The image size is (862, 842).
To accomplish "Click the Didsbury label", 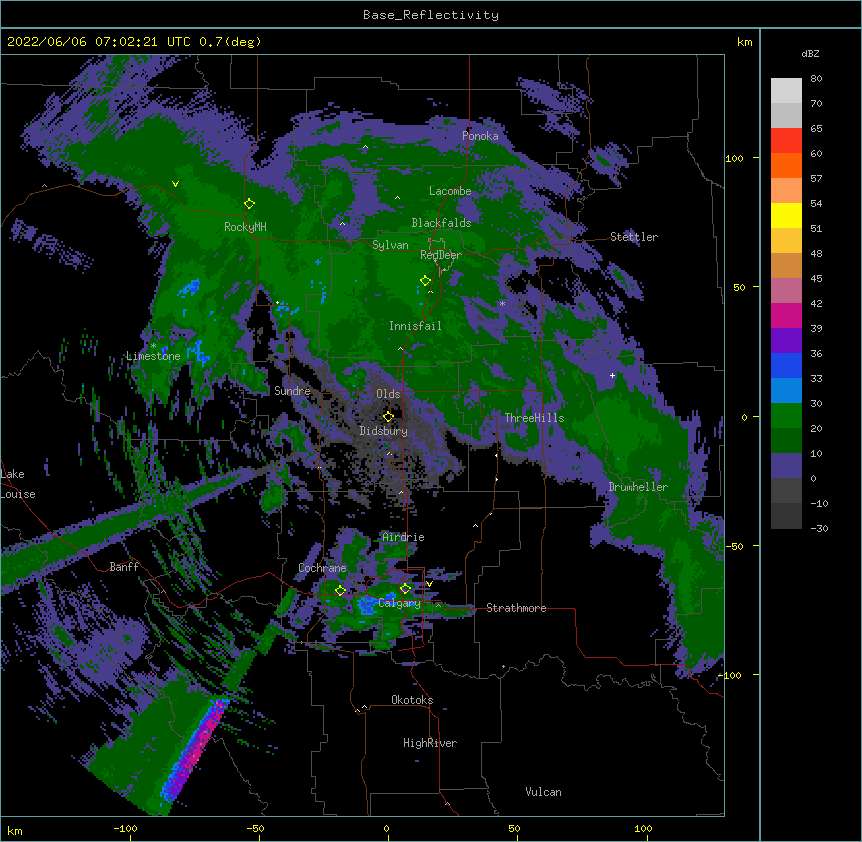I will click(x=384, y=431).
